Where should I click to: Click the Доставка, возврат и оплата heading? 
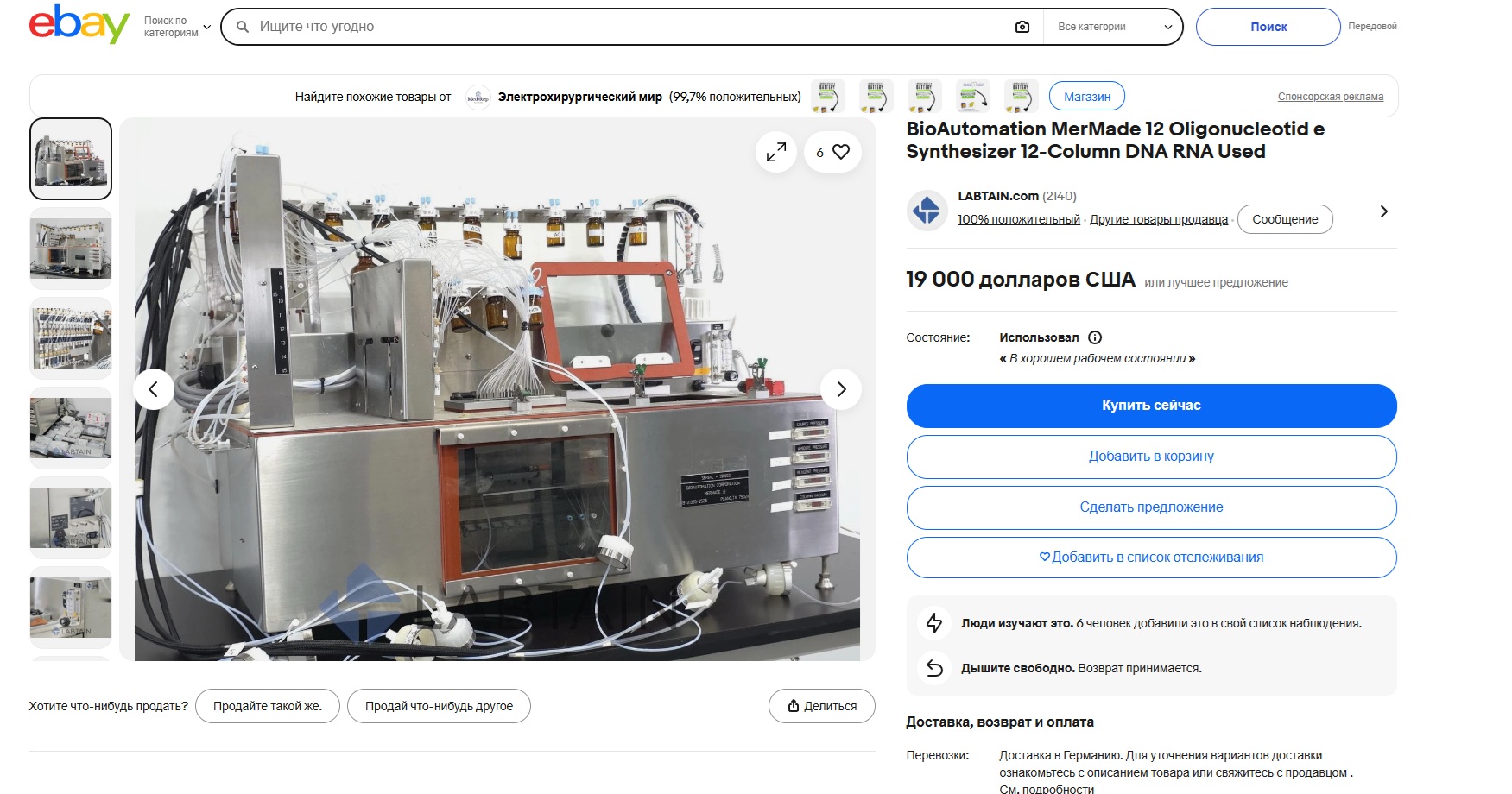click(1000, 722)
